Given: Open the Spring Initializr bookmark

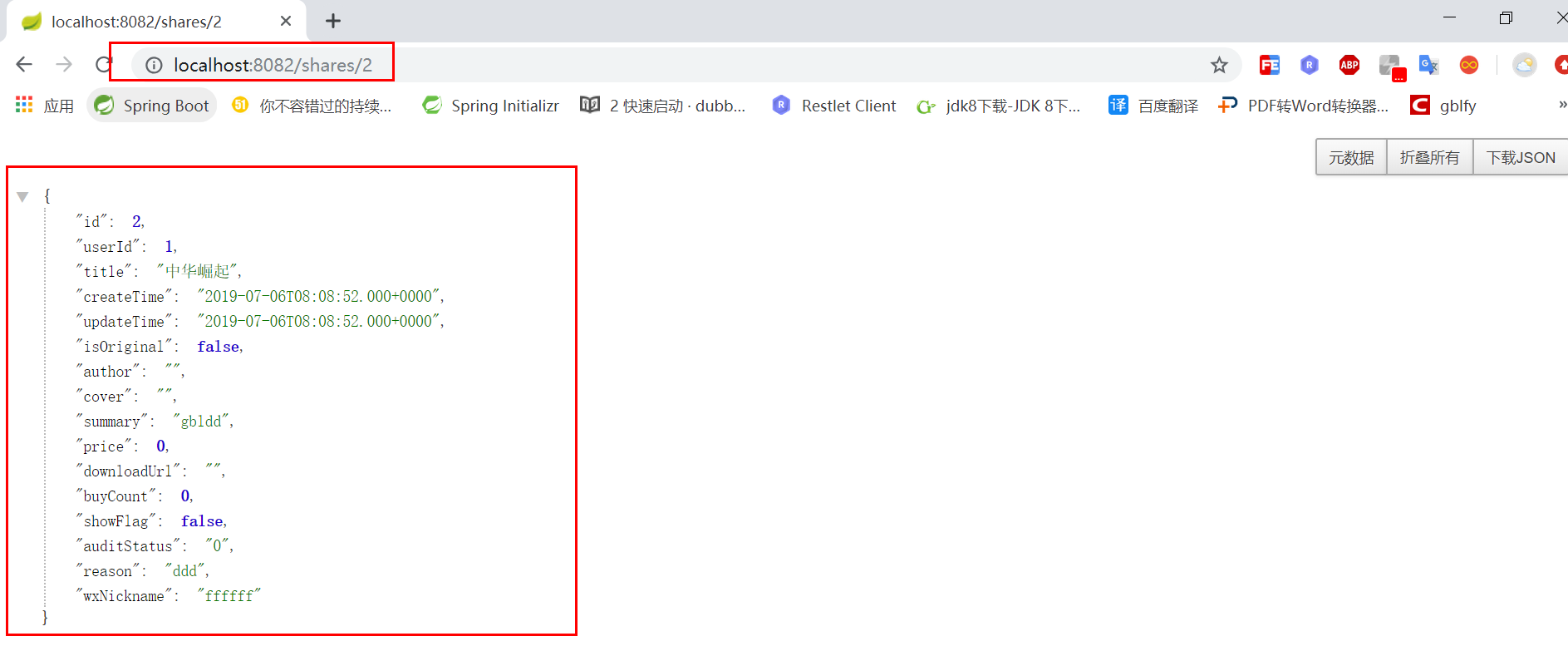Looking at the screenshot, I should pyautogui.click(x=490, y=106).
